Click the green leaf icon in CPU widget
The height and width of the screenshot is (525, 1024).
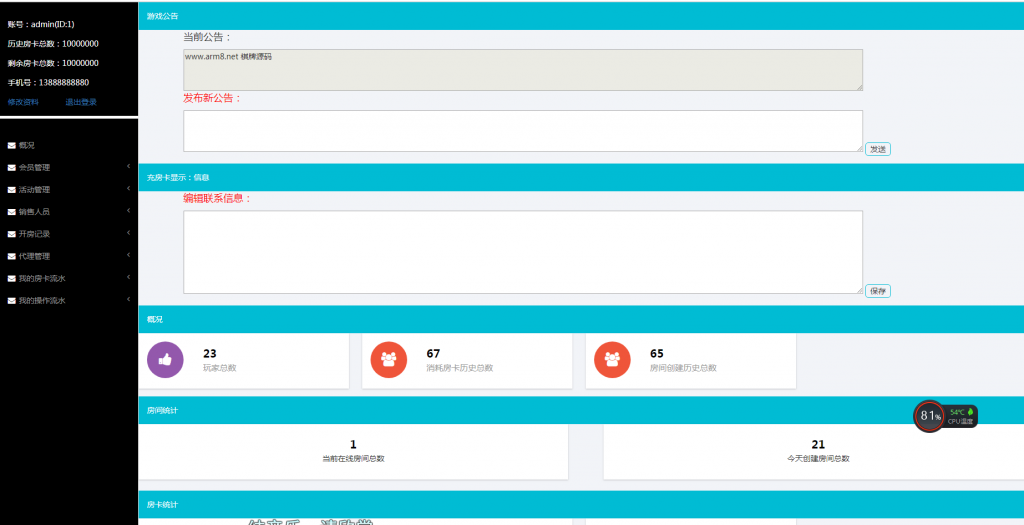(x=970, y=412)
